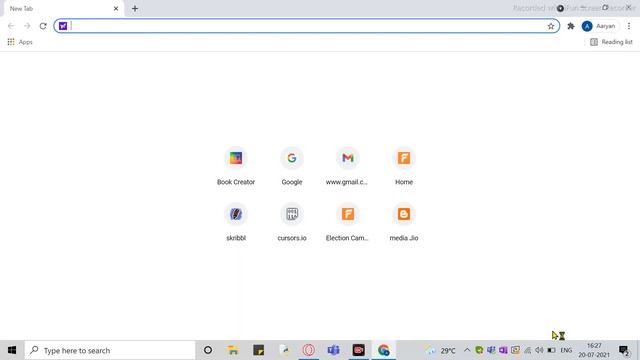Open the Reading list
The width and height of the screenshot is (640, 360).
611,42
